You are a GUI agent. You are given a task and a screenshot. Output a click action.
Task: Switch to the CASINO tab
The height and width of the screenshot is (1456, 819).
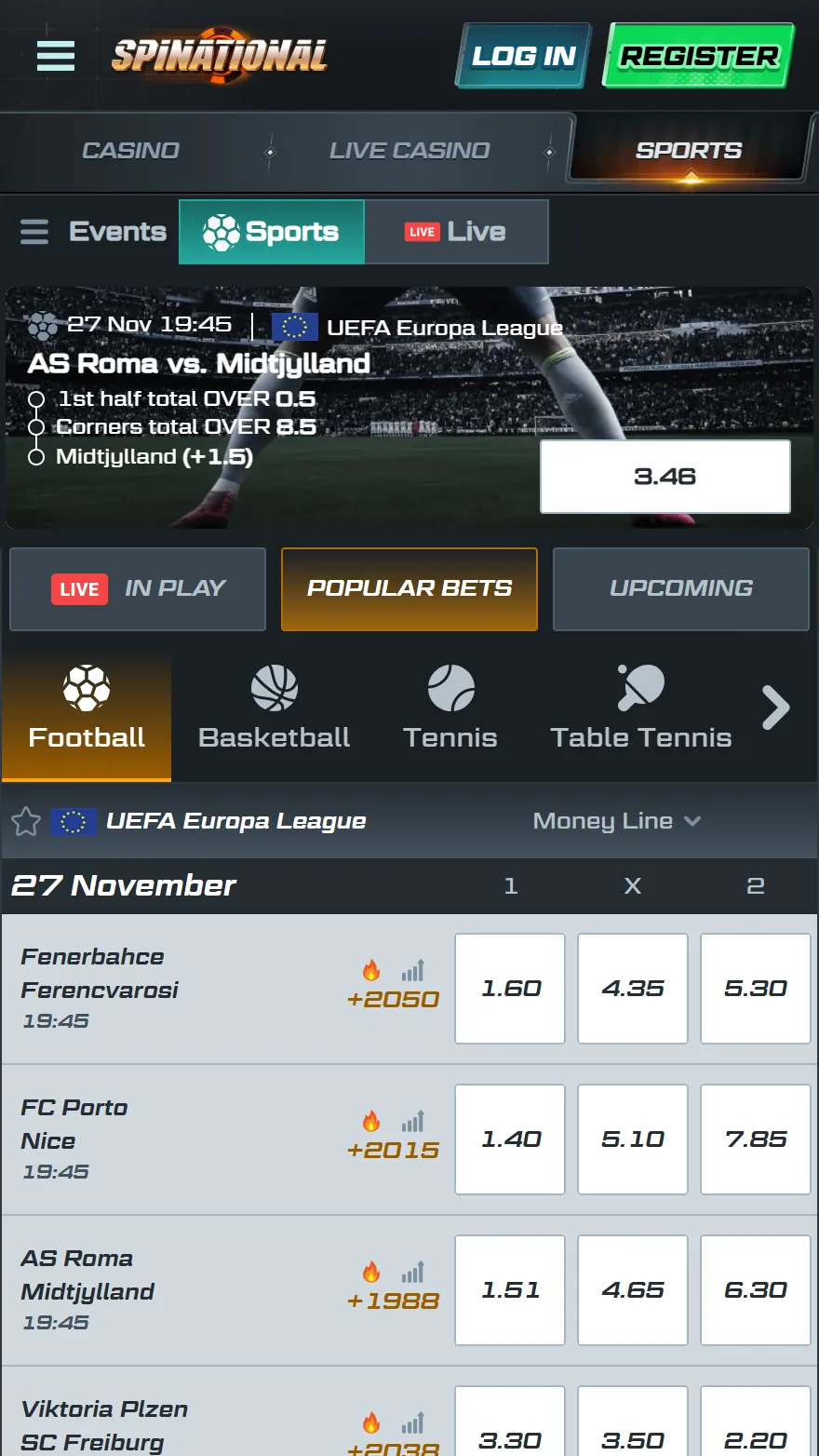[x=130, y=150]
